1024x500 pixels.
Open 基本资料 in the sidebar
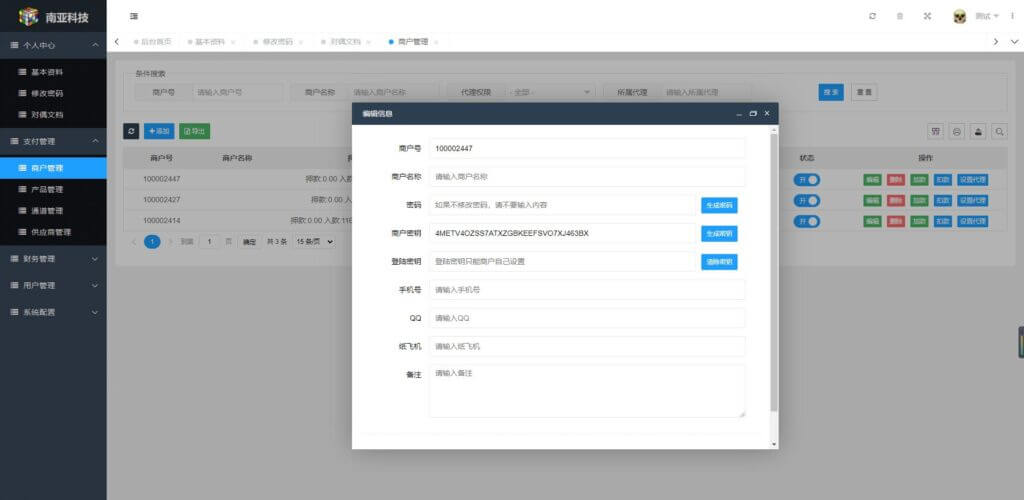tap(53, 72)
